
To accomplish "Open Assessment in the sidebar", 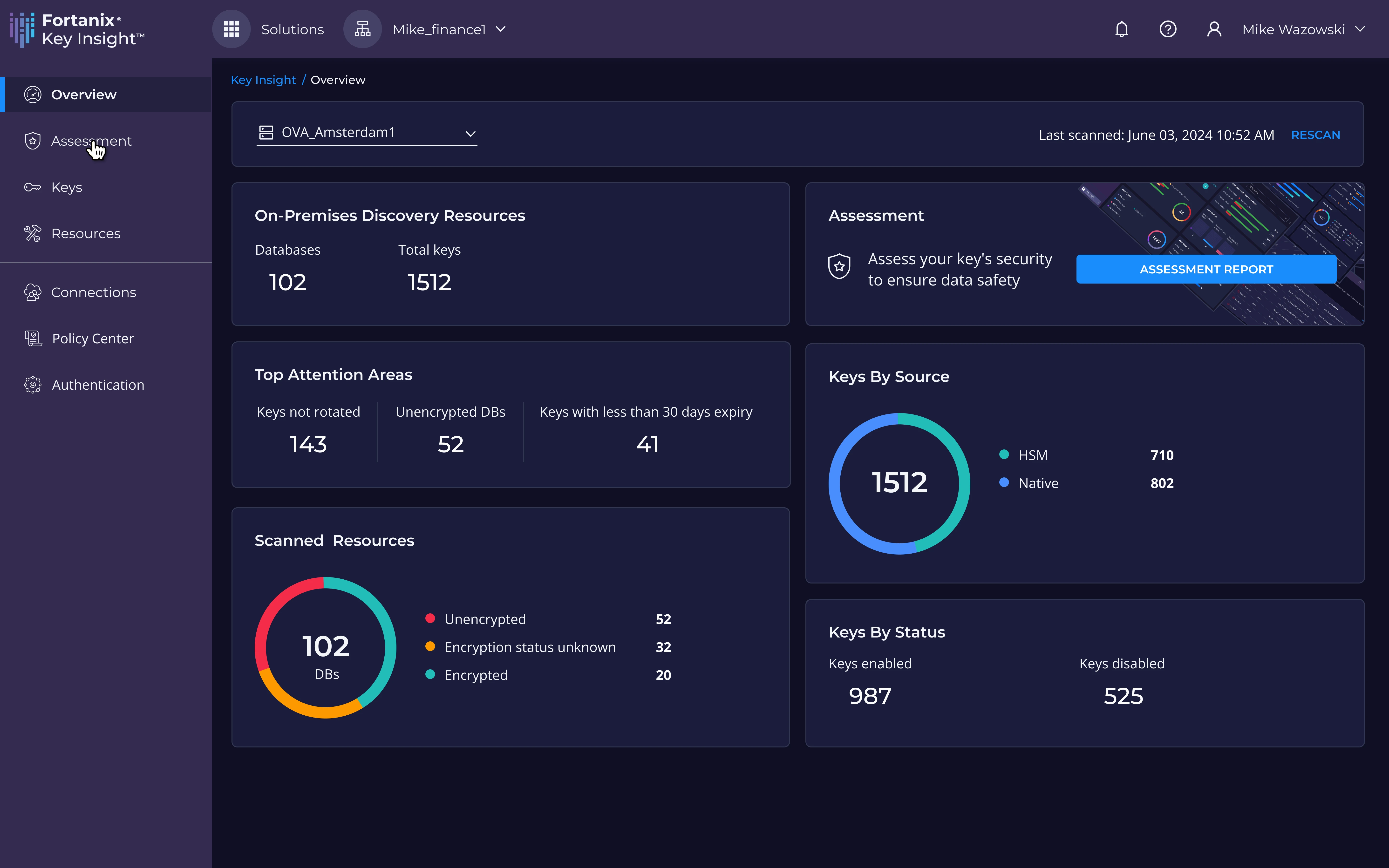I will click(x=106, y=141).
